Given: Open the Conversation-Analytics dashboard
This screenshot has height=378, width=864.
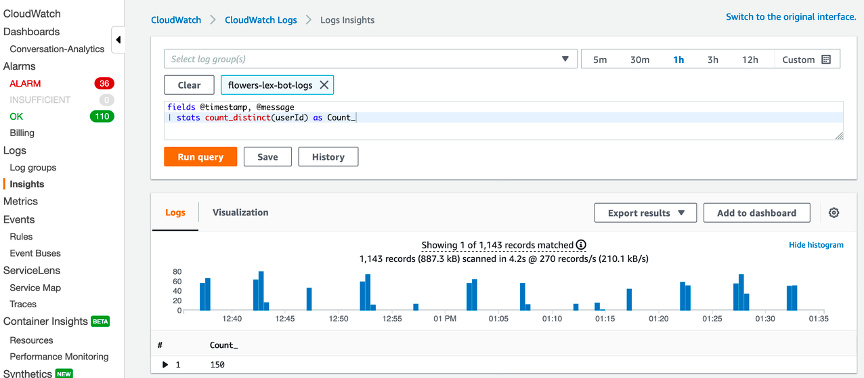Looking at the screenshot, I should click(57, 49).
